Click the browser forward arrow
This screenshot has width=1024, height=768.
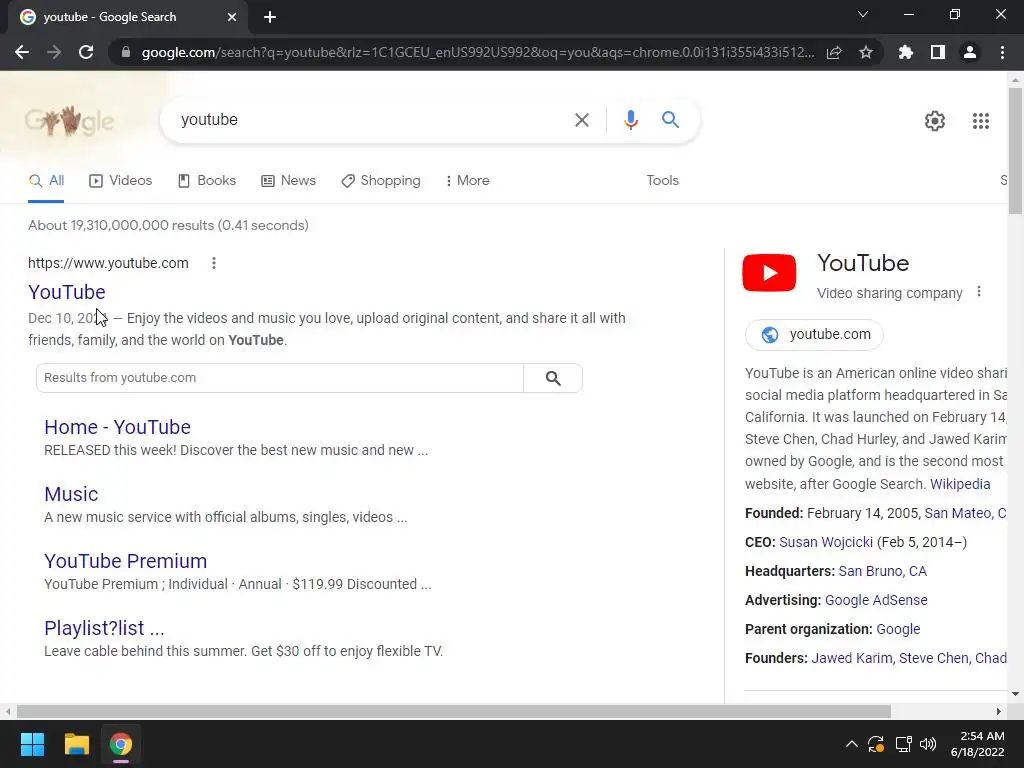point(54,52)
